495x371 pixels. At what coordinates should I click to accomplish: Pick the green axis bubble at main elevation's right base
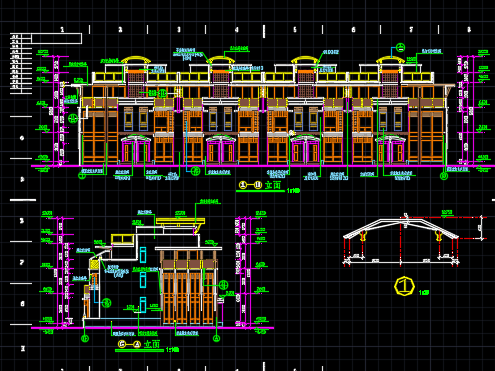[x=444, y=176]
